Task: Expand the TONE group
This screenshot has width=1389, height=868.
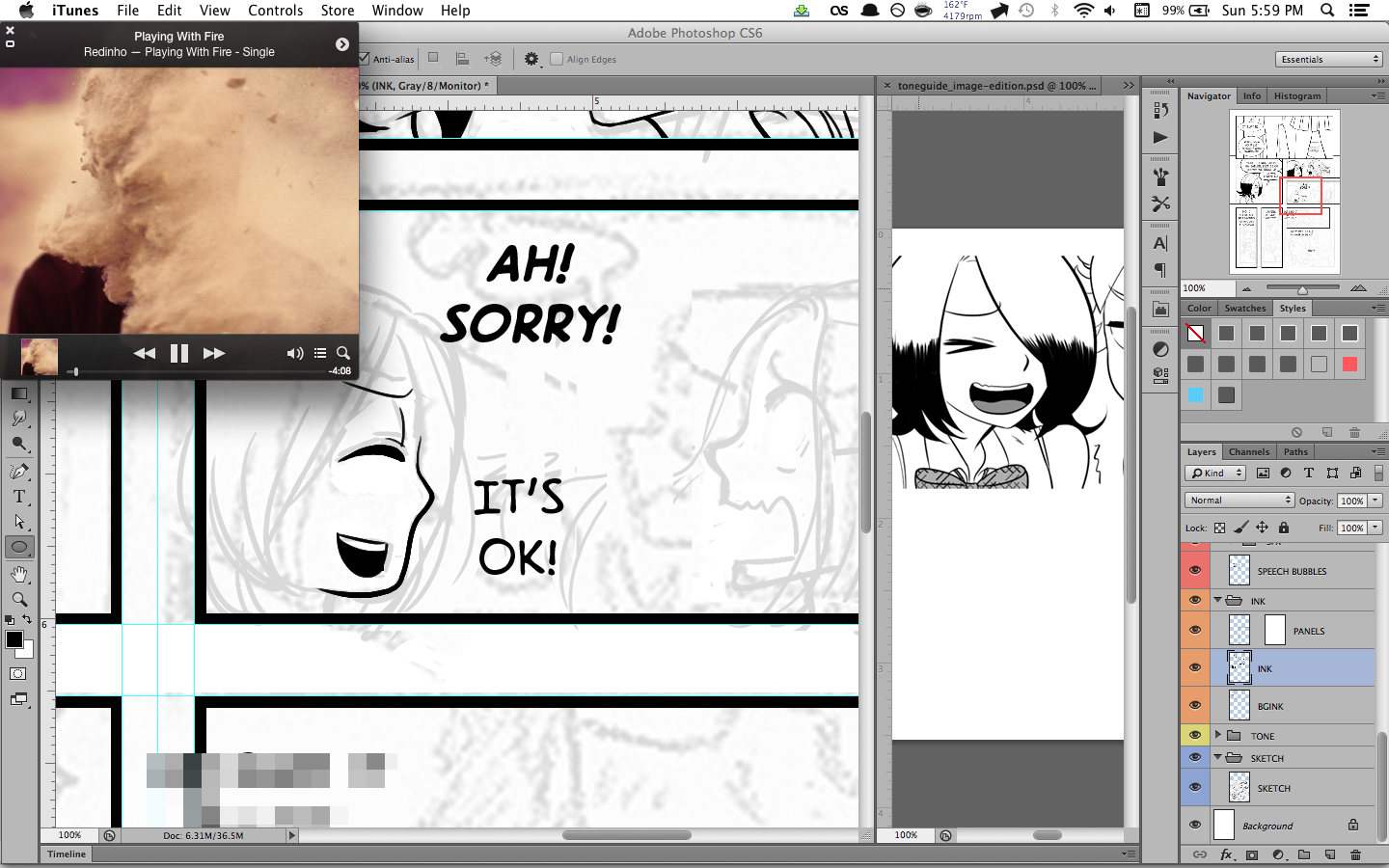Action: click(x=1218, y=735)
